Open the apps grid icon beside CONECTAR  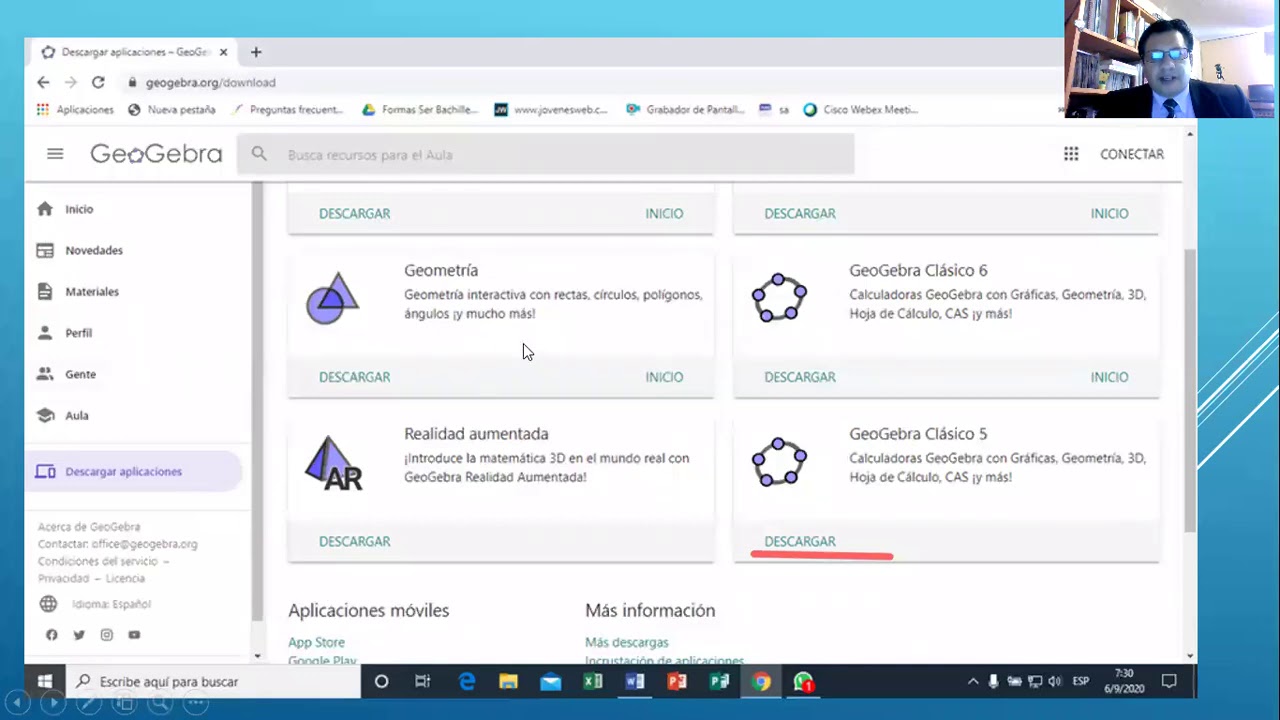(1071, 154)
